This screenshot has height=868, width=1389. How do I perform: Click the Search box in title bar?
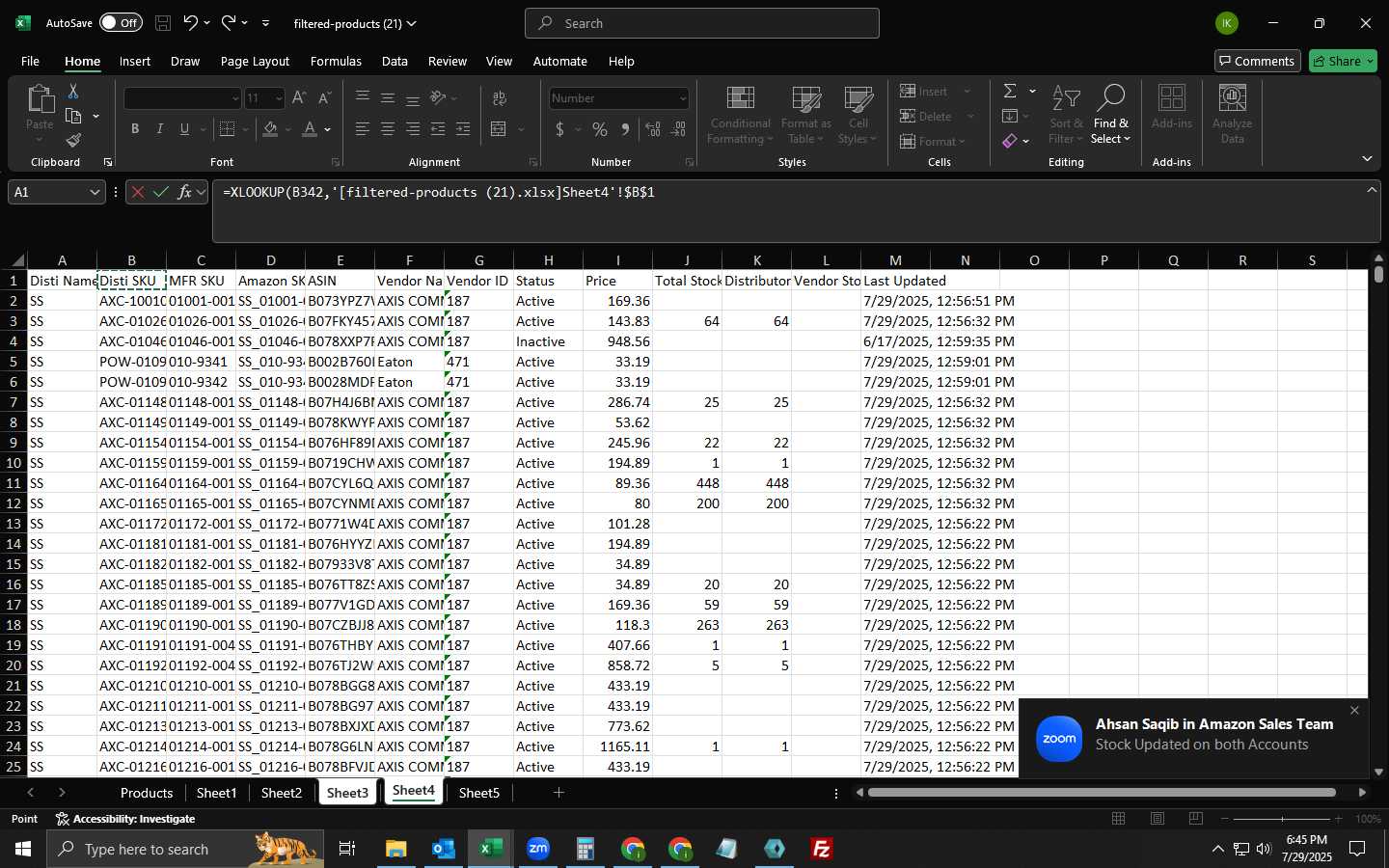pos(702,23)
